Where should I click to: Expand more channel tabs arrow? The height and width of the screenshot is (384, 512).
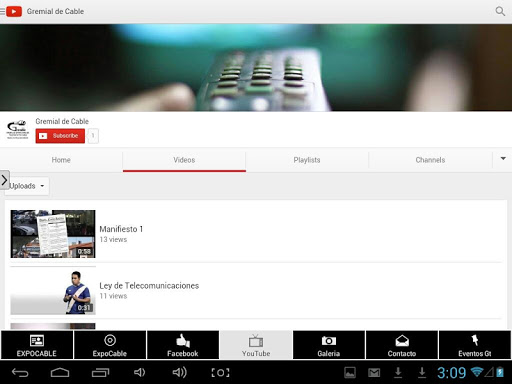click(503, 159)
